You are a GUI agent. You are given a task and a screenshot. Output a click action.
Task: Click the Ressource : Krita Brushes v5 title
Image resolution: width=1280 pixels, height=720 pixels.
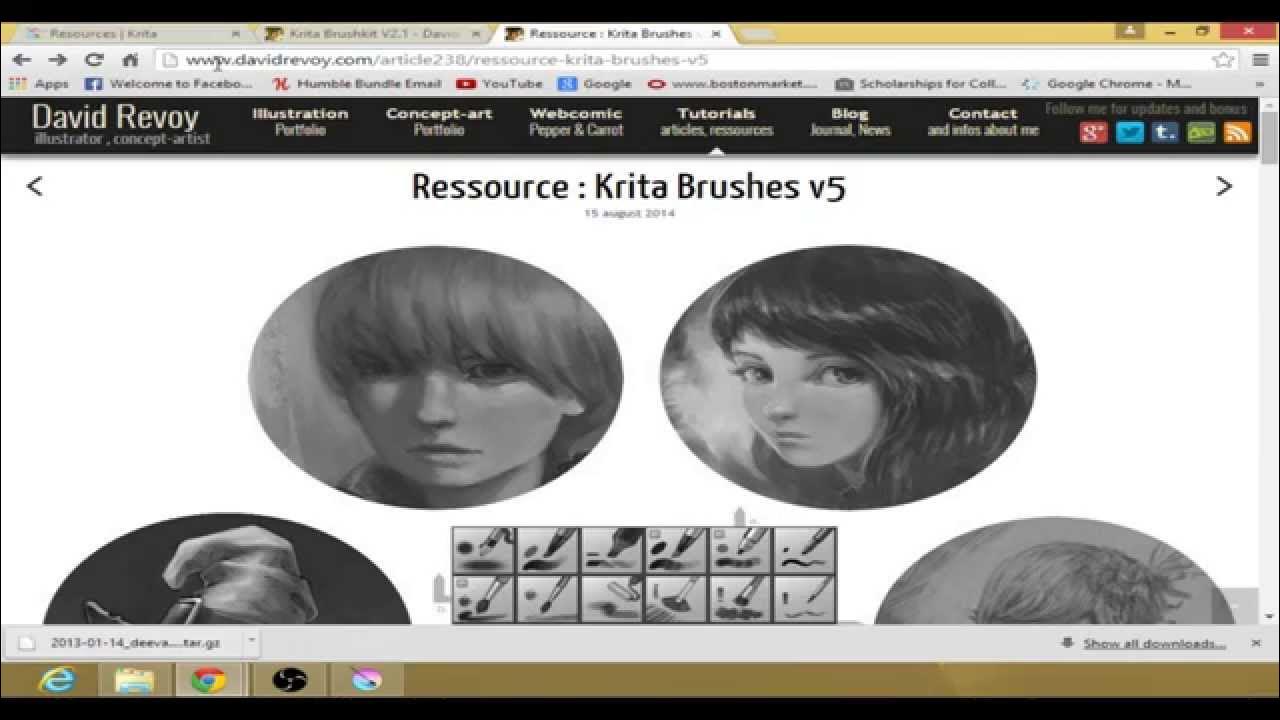(629, 186)
